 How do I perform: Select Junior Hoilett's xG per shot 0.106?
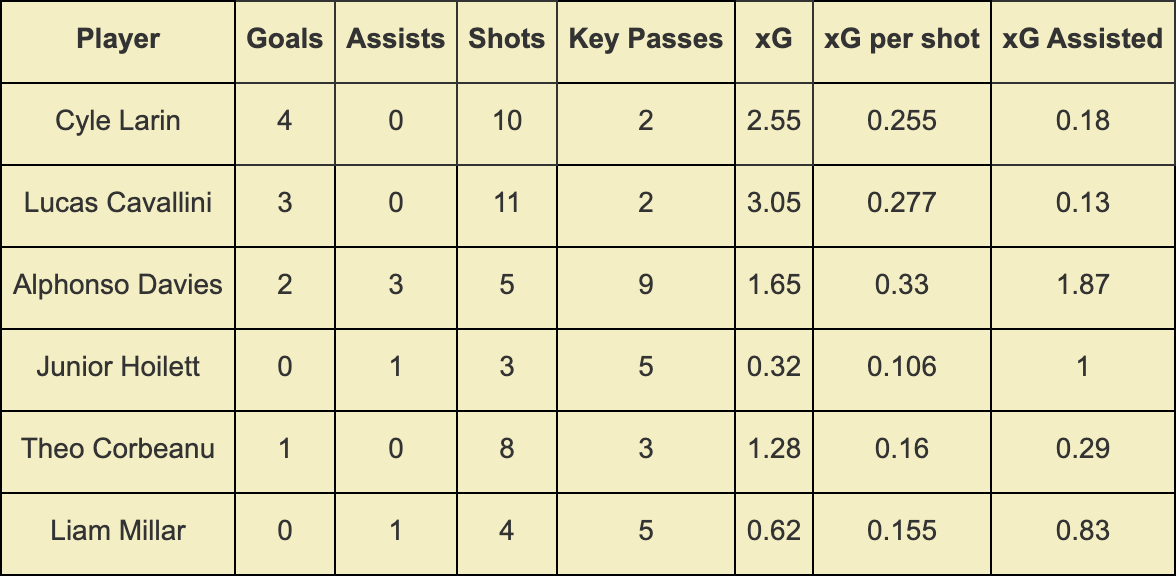tap(902, 367)
